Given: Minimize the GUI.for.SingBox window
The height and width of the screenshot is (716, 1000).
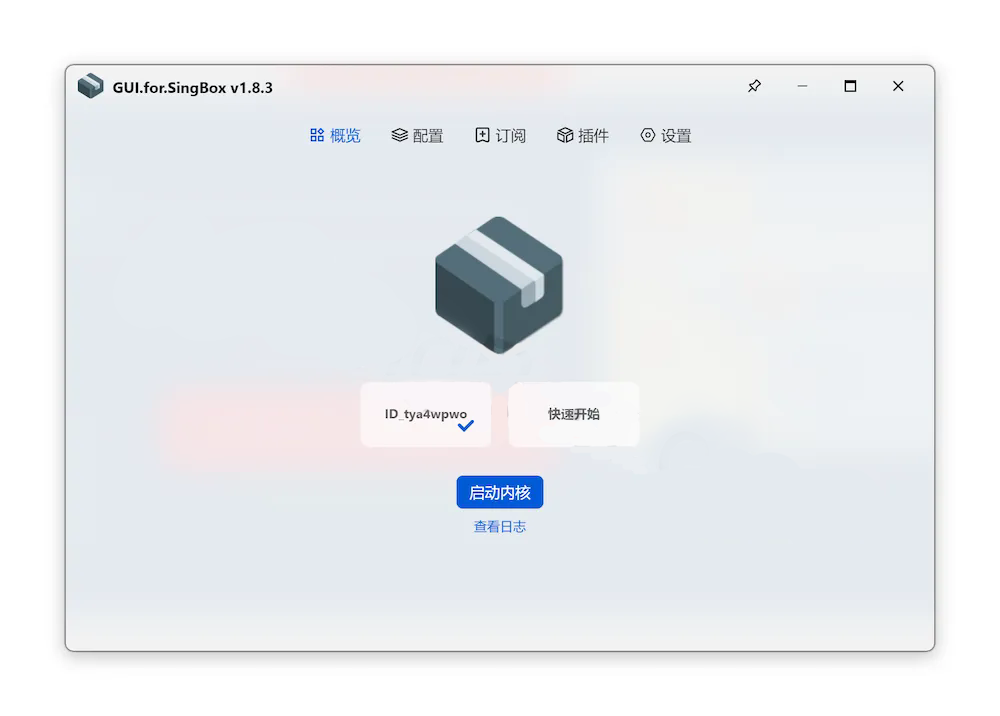Looking at the screenshot, I should click(x=802, y=86).
